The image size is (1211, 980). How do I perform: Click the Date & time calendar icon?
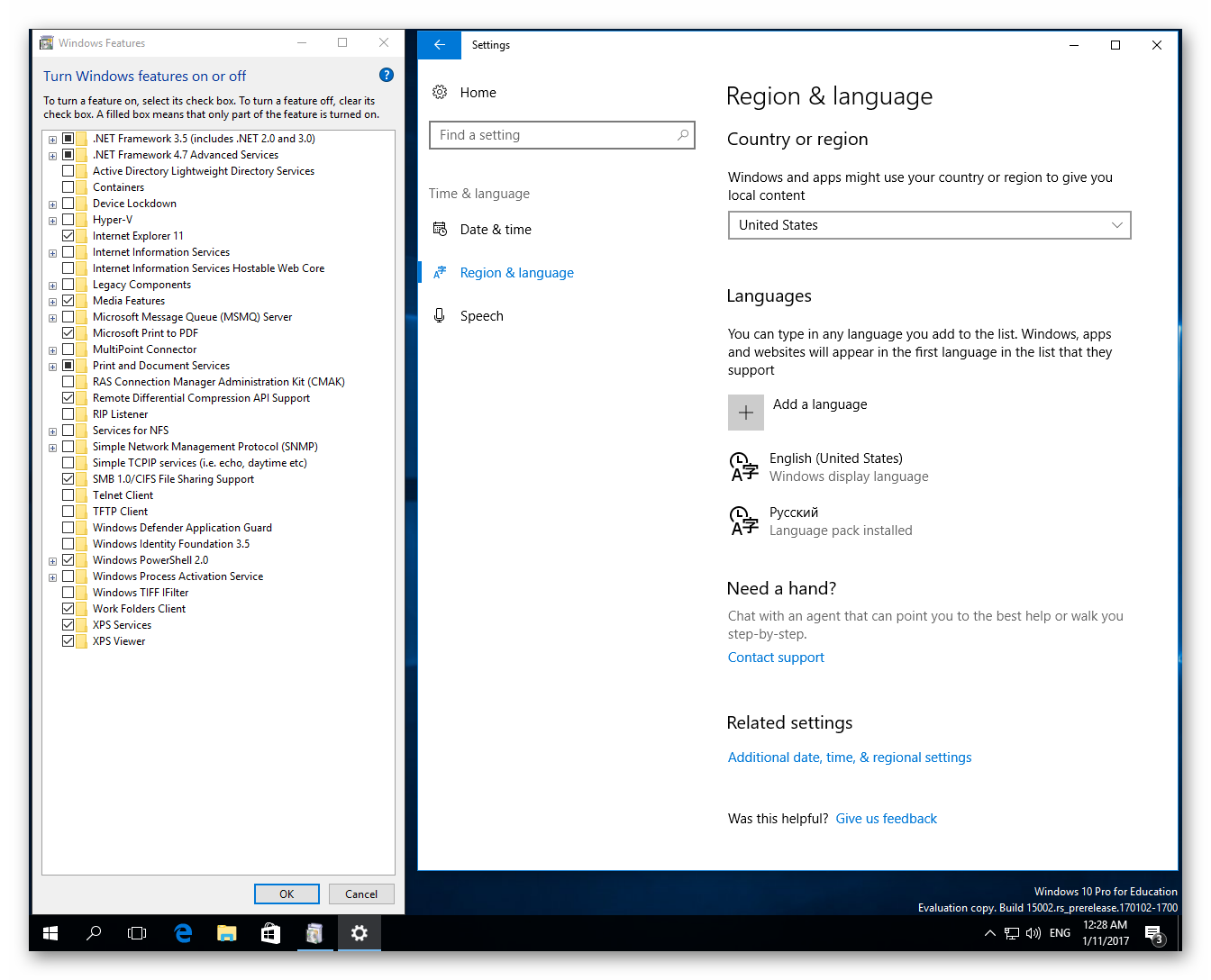point(440,229)
